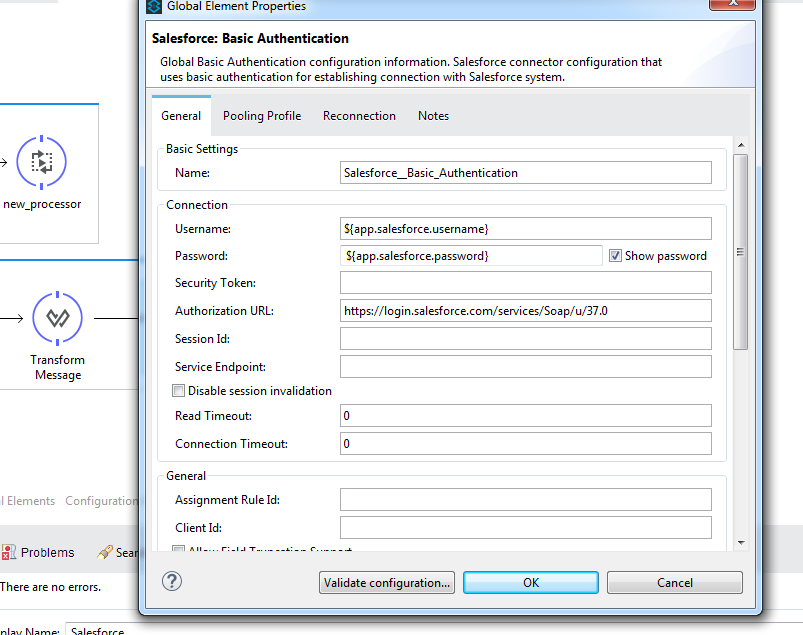The image size is (803, 635).
Task: Click the Service Endpoint field
Action: [x=525, y=367]
